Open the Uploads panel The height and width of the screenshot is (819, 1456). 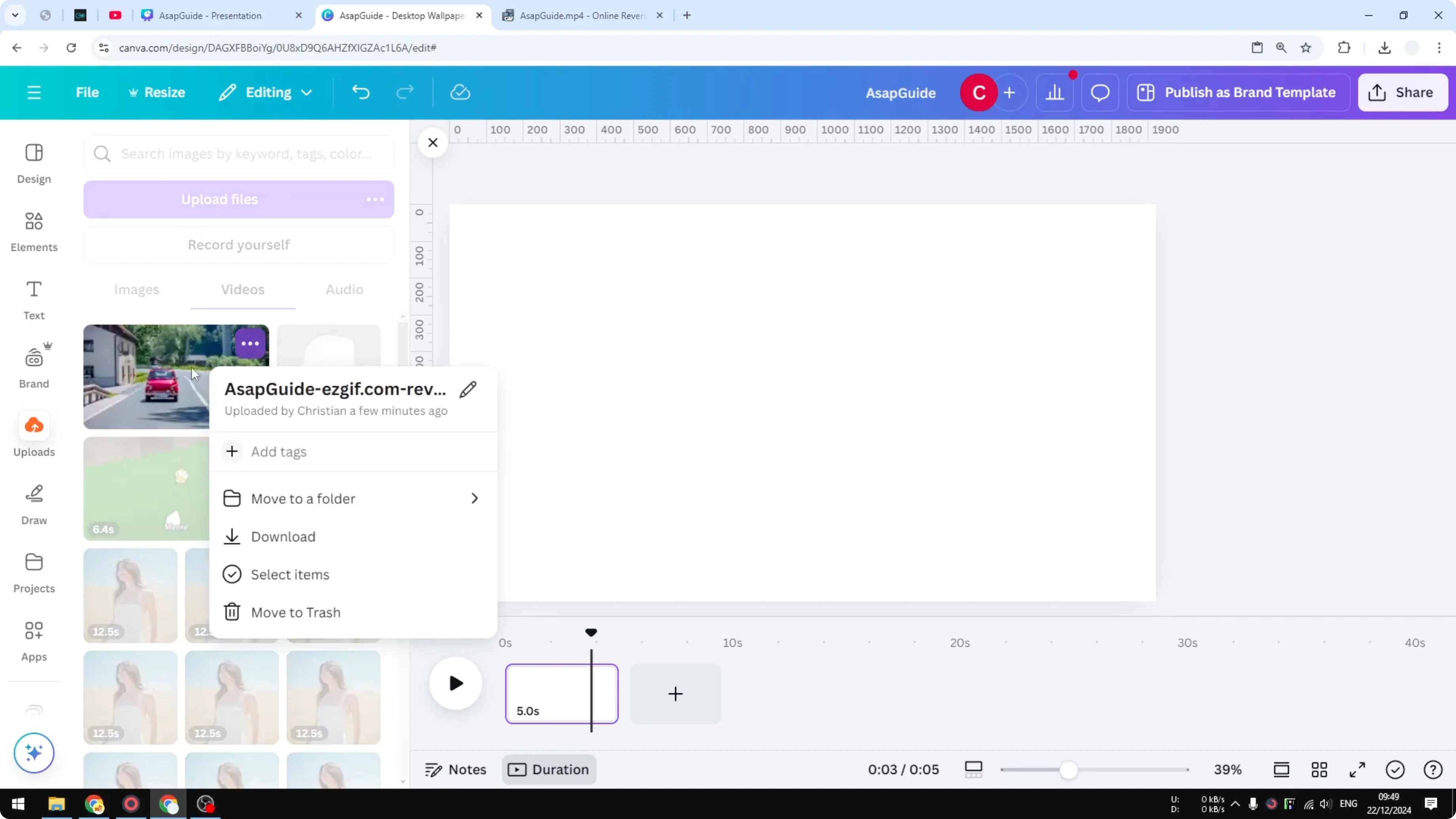(33, 435)
